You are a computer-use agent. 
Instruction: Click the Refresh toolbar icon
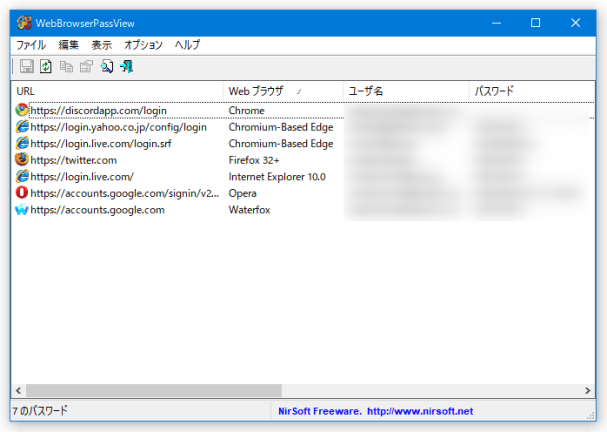tap(46, 66)
